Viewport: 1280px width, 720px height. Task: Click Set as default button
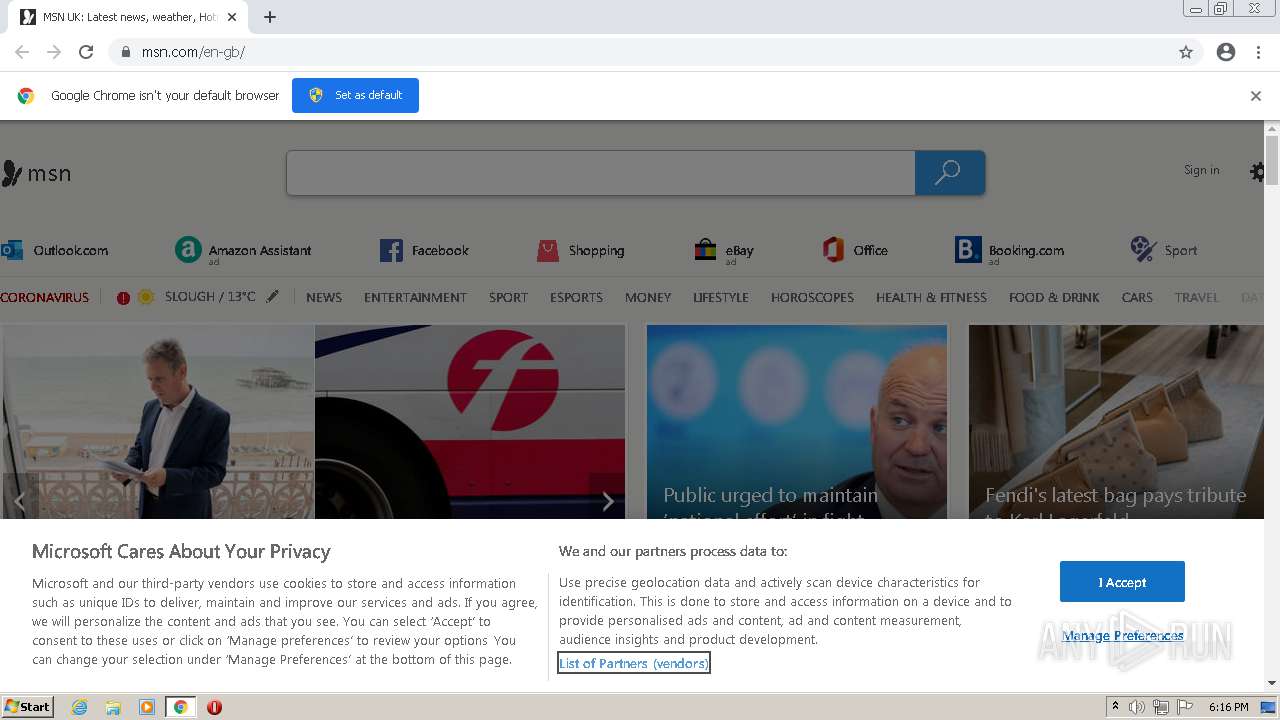[x=355, y=95]
